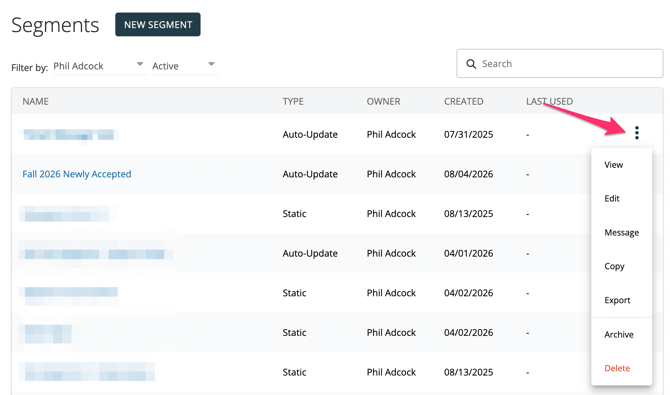670x395 pixels.
Task: Sort by the CREATED column header
Action: pos(464,101)
